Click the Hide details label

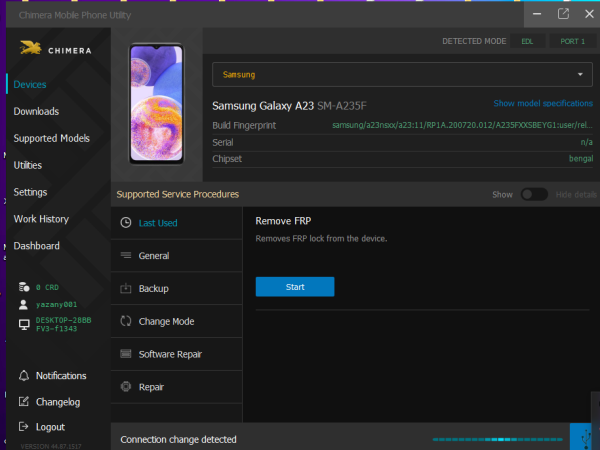576,194
